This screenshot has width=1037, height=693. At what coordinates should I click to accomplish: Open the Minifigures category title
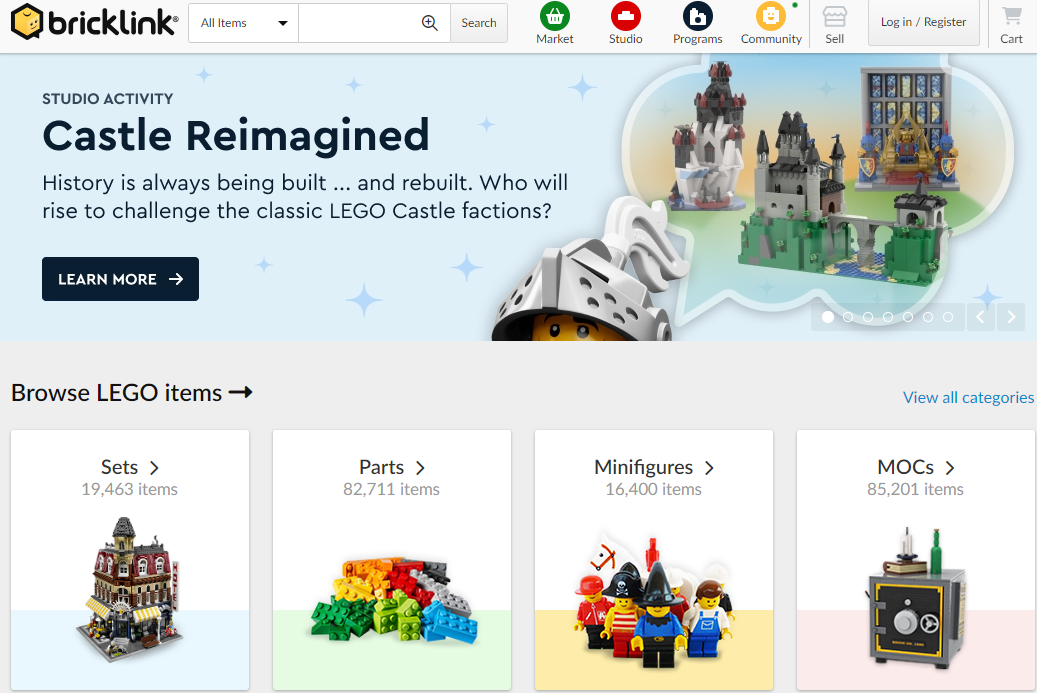[x=653, y=468]
